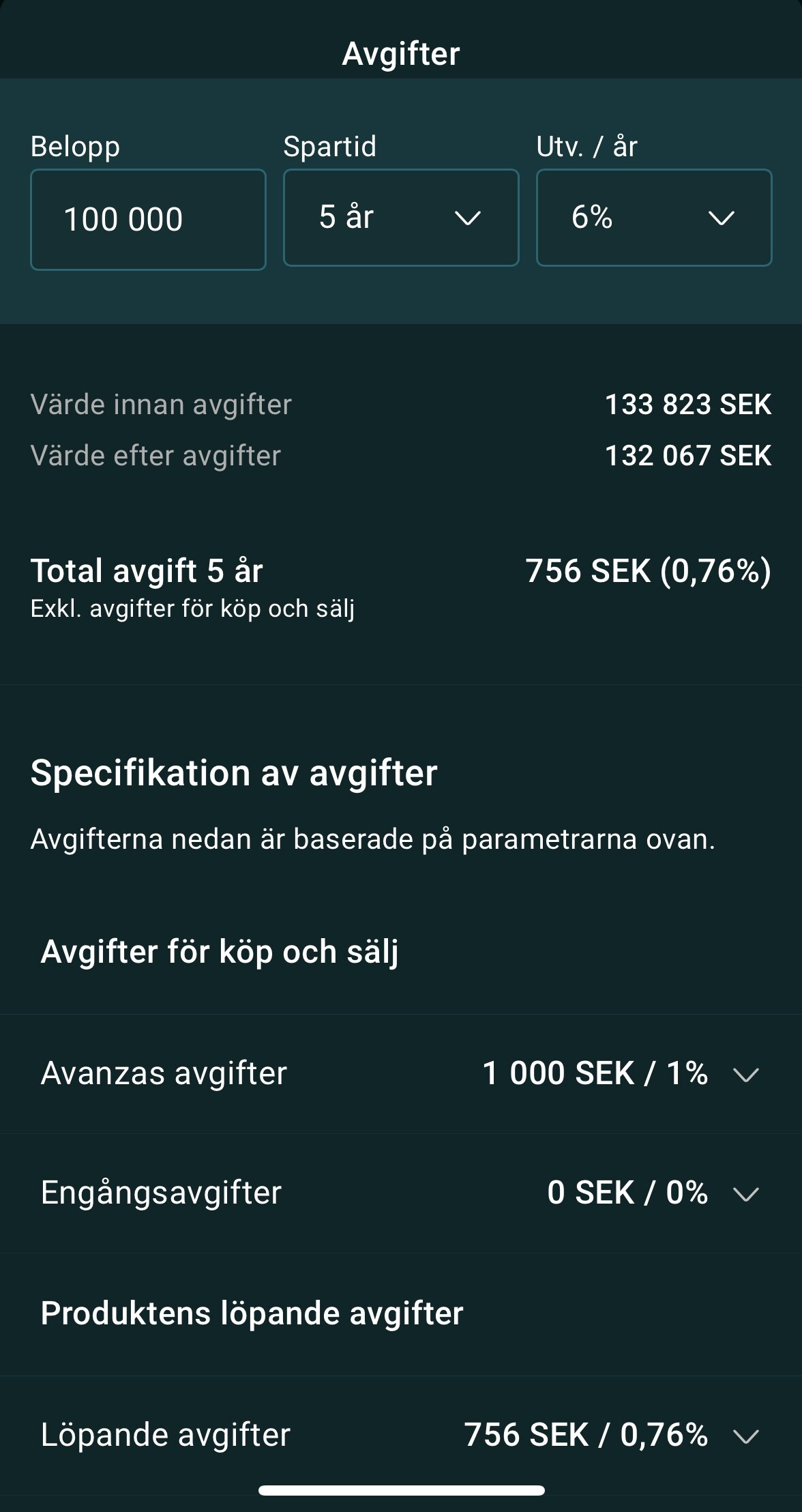The image size is (802, 1512).
Task: Tap the Engångsavgifter row label
Action: [161, 1193]
